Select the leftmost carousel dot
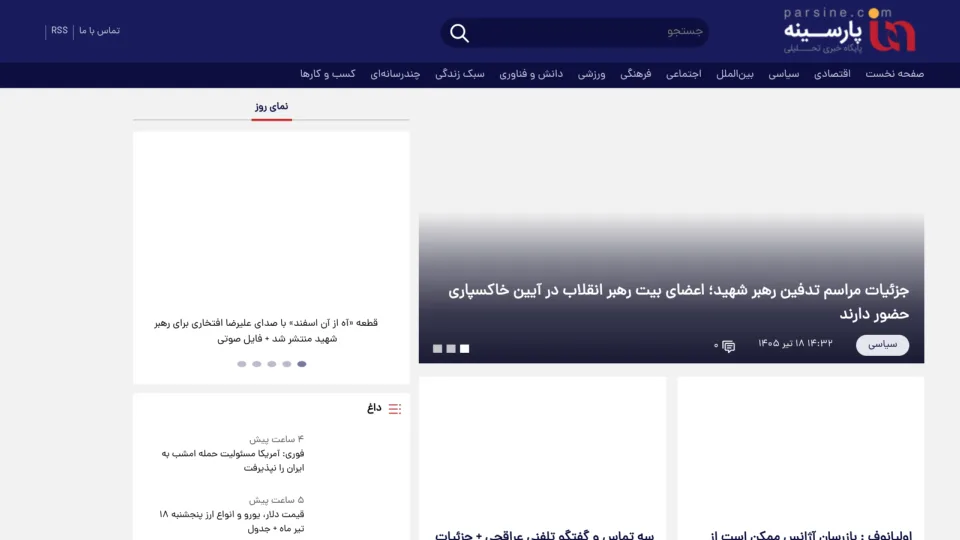 [242, 364]
